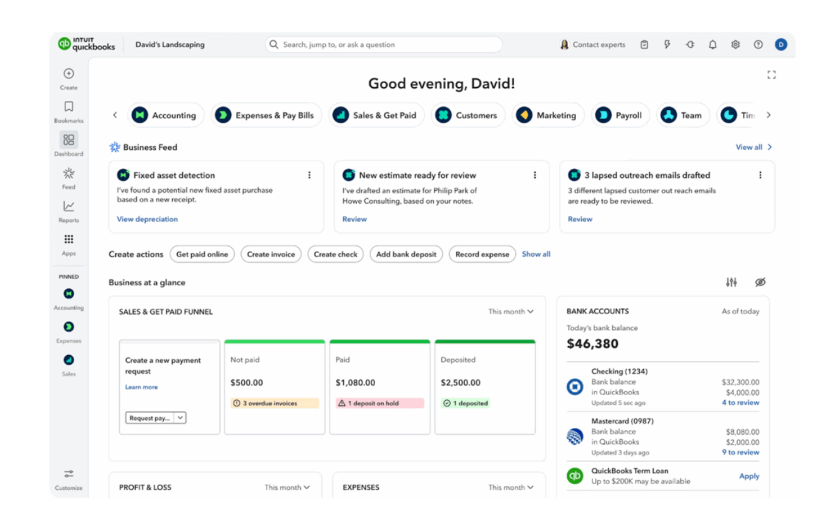This screenshot has width=822, height=532.
Task: Click 4 to review for Checking
Action: pos(740,403)
